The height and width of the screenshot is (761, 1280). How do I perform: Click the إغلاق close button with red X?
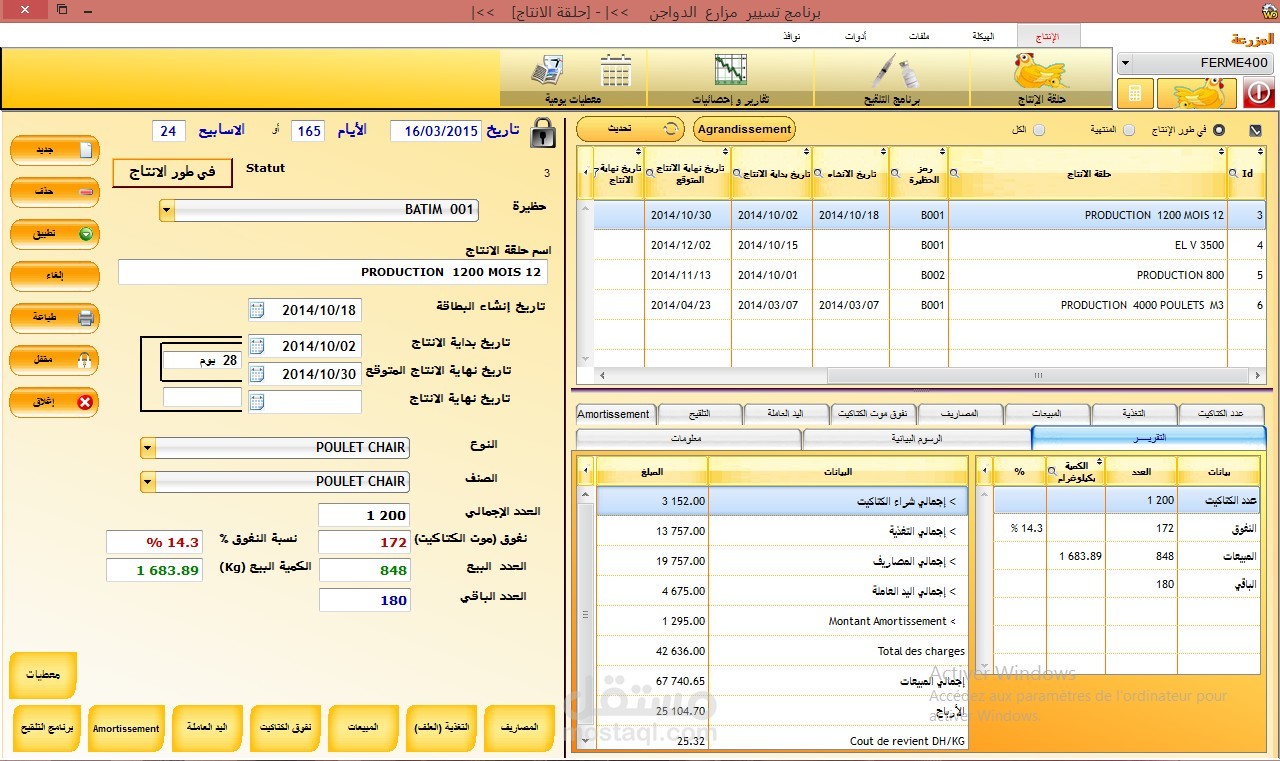[x=54, y=402]
